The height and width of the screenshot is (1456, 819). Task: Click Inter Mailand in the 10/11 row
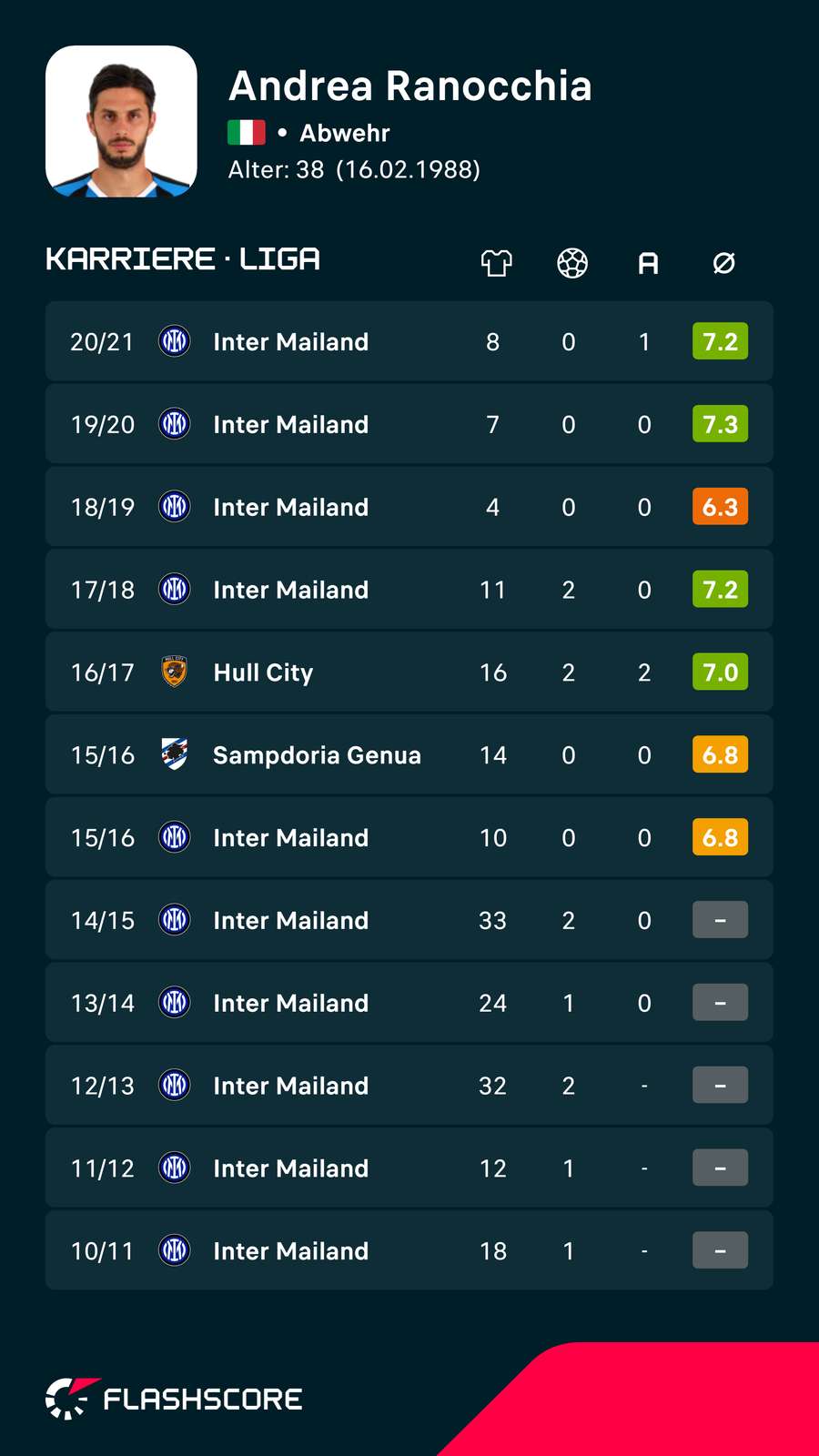tap(290, 1251)
